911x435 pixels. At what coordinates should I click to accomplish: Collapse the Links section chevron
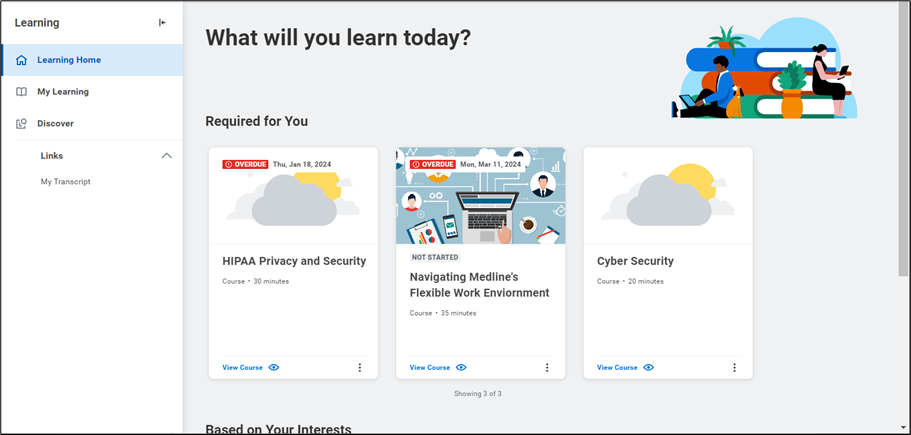(167, 156)
